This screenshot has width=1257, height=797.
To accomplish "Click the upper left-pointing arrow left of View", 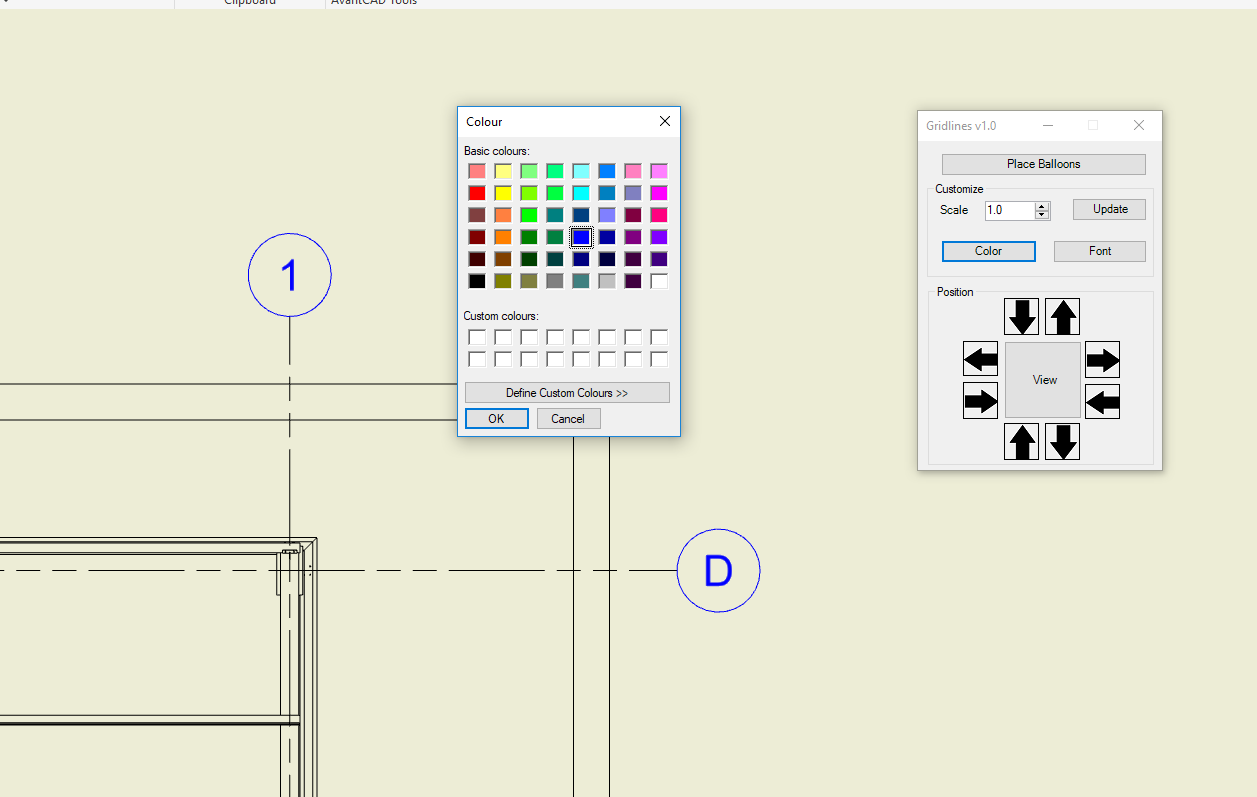I will tap(980, 359).
